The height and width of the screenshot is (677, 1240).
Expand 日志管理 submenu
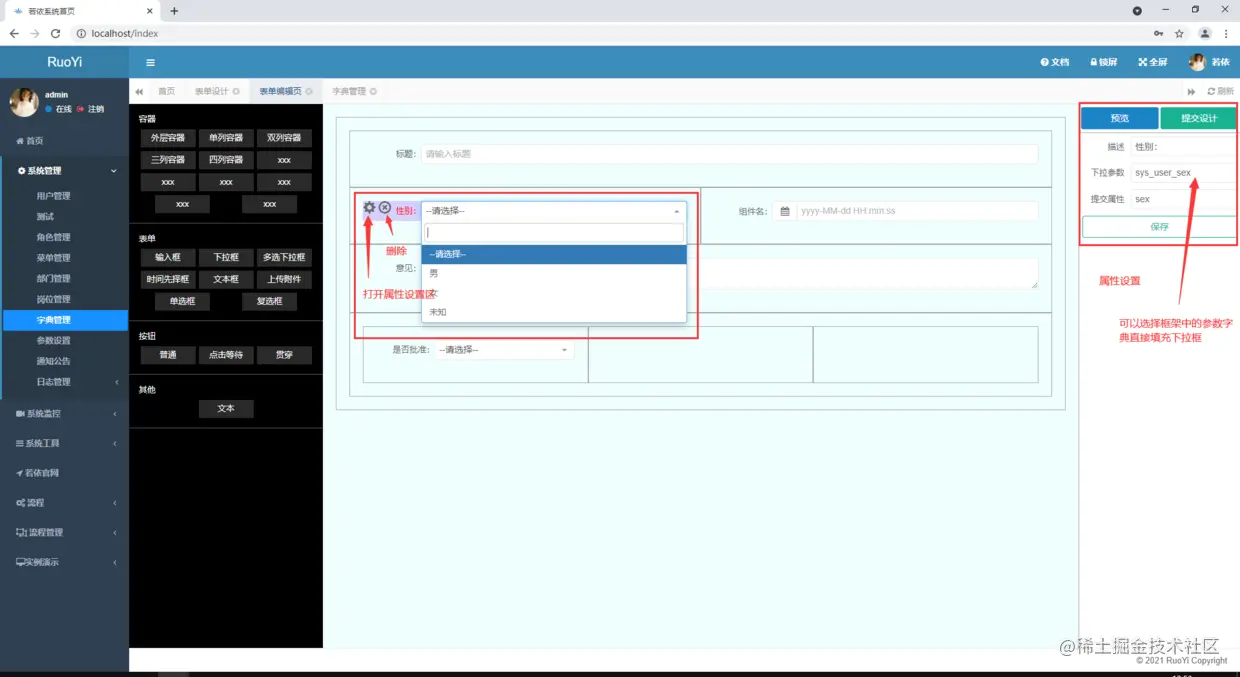coord(64,382)
